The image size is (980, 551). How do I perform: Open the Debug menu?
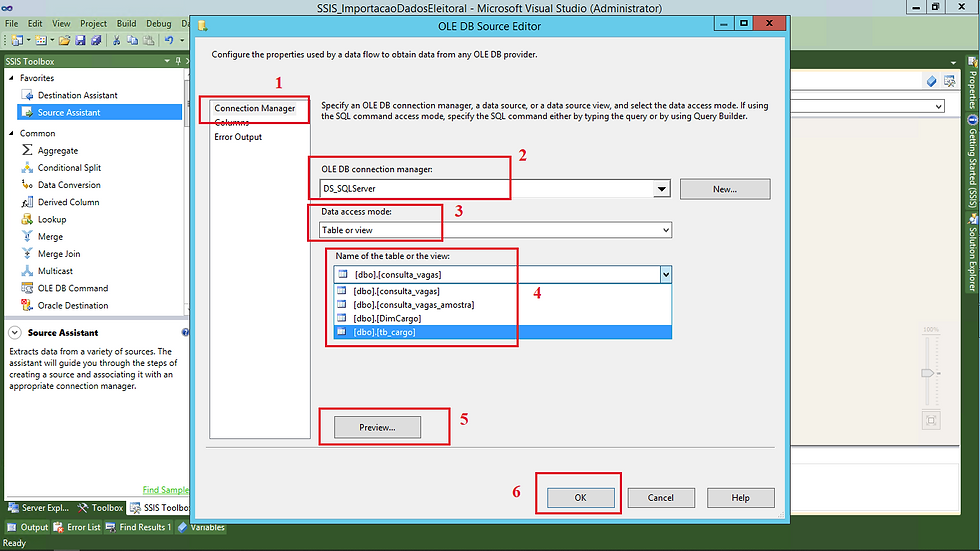[159, 24]
